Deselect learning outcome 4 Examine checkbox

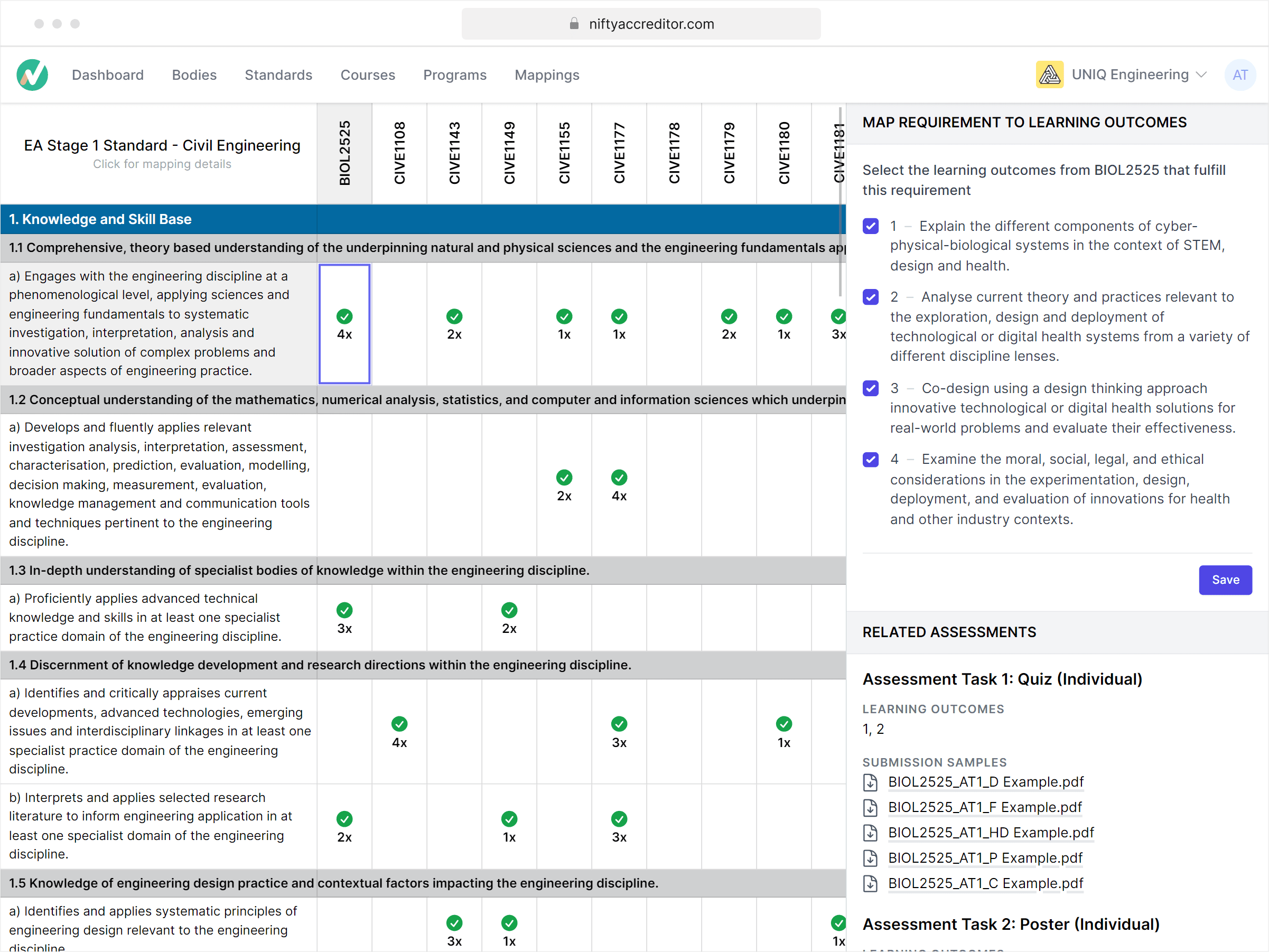[870, 460]
